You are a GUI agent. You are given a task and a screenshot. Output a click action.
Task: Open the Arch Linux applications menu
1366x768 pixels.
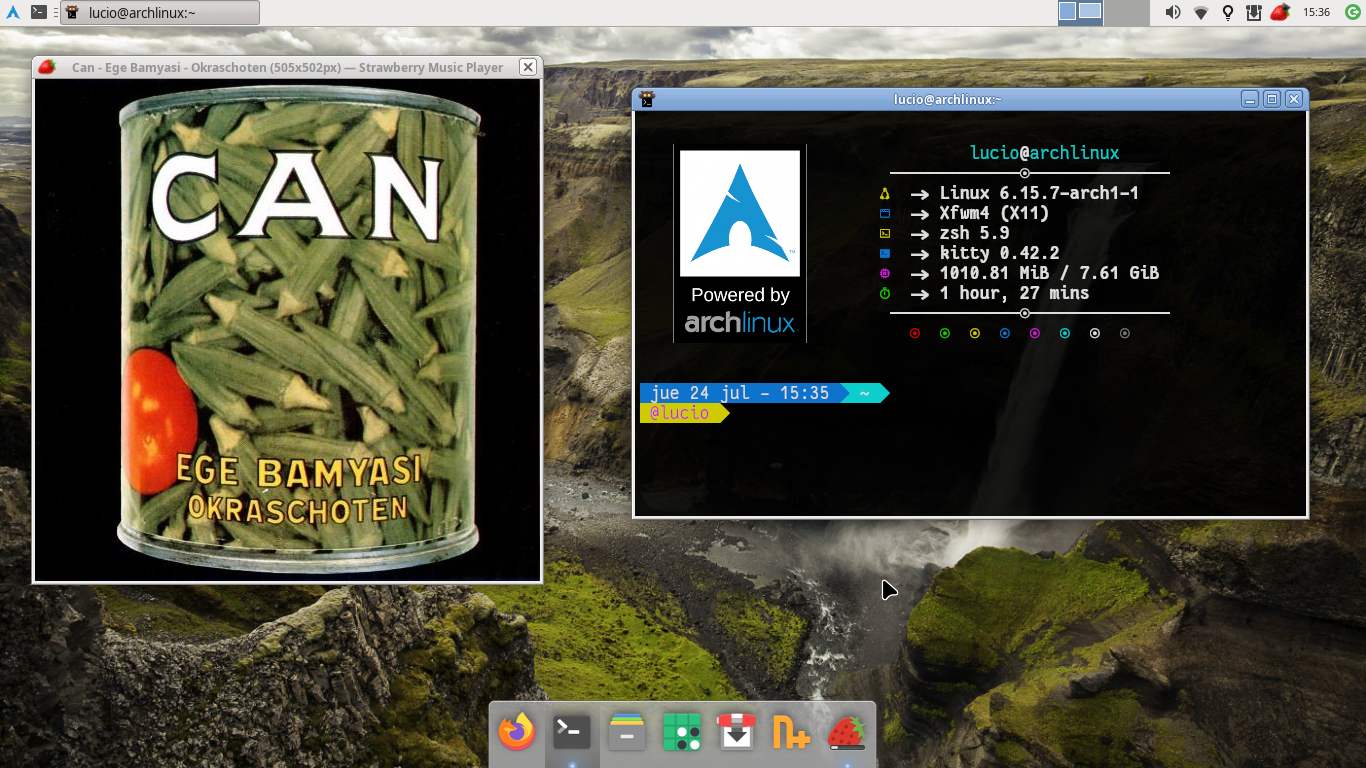pyautogui.click(x=13, y=12)
